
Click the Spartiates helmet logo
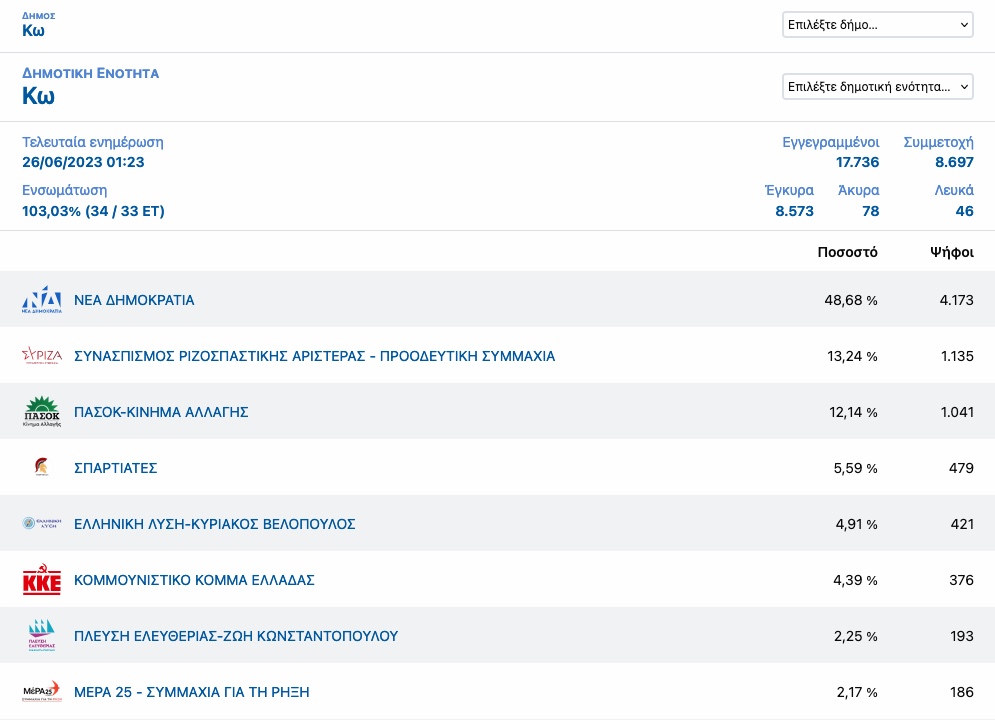pos(41,467)
